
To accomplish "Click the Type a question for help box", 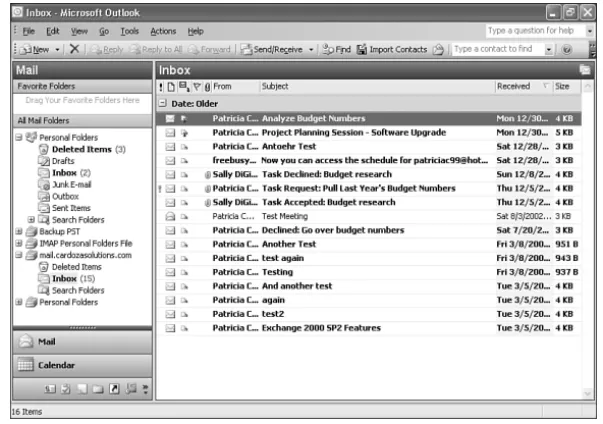I will [x=535, y=30].
